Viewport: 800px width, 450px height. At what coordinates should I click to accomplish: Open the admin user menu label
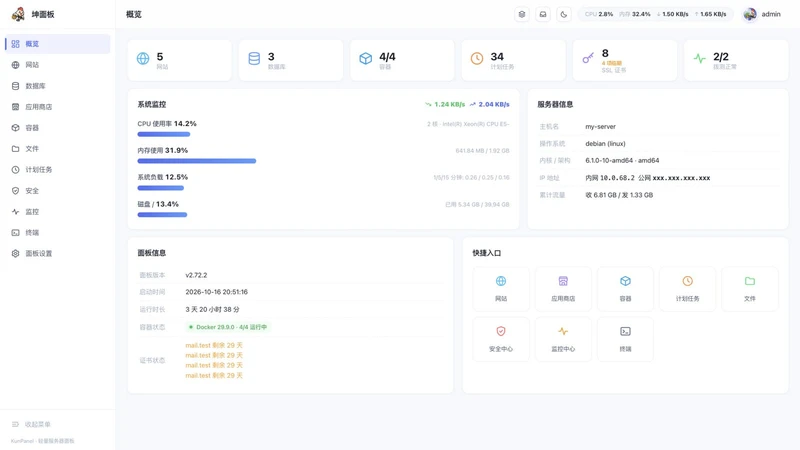point(771,14)
